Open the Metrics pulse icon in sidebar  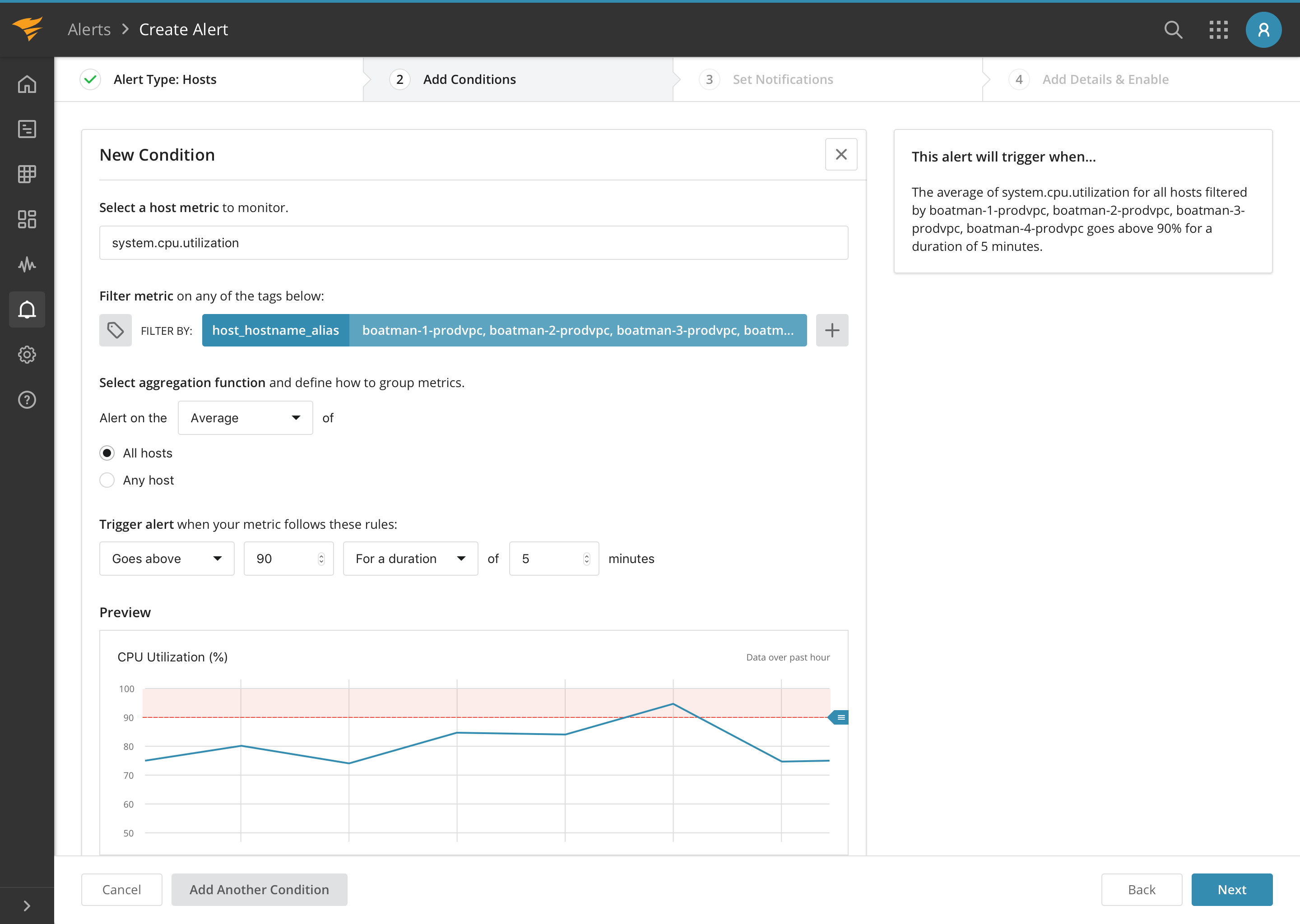click(x=27, y=264)
